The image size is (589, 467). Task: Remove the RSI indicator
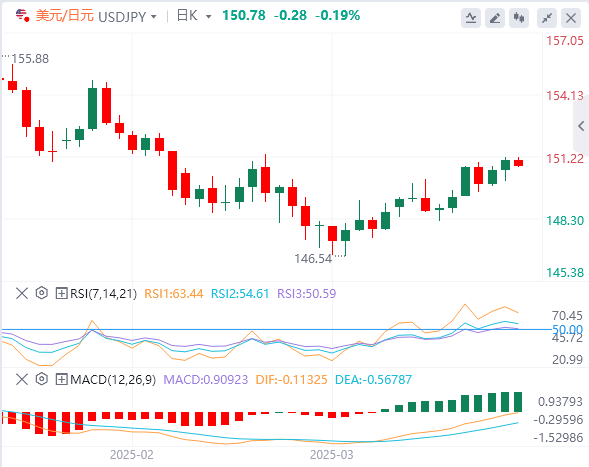click(22, 293)
